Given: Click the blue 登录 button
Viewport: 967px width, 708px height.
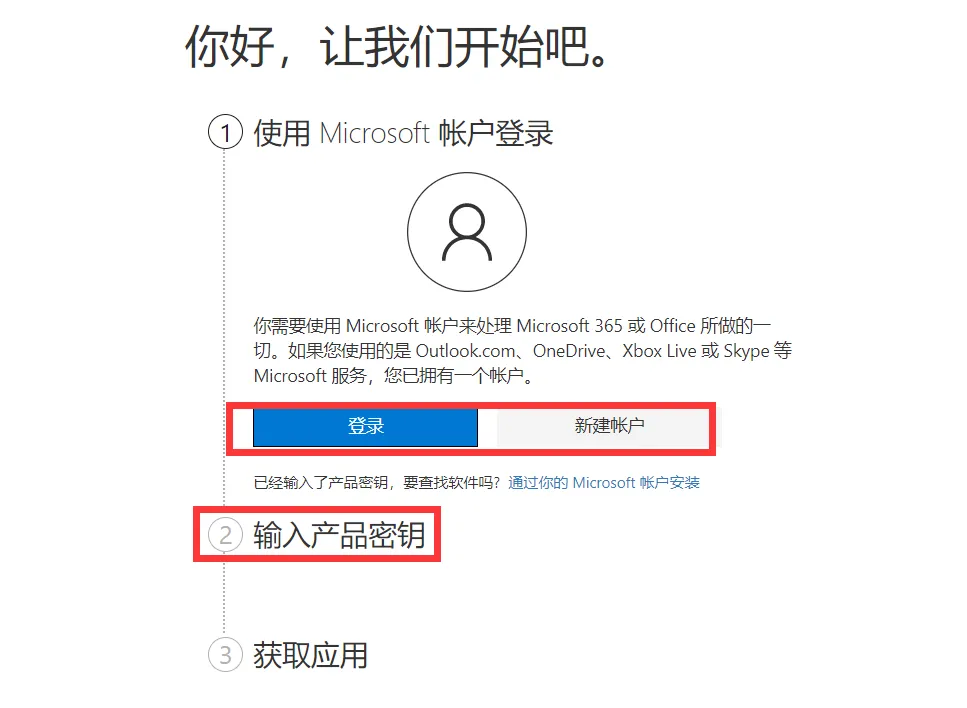Looking at the screenshot, I should click(365, 426).
